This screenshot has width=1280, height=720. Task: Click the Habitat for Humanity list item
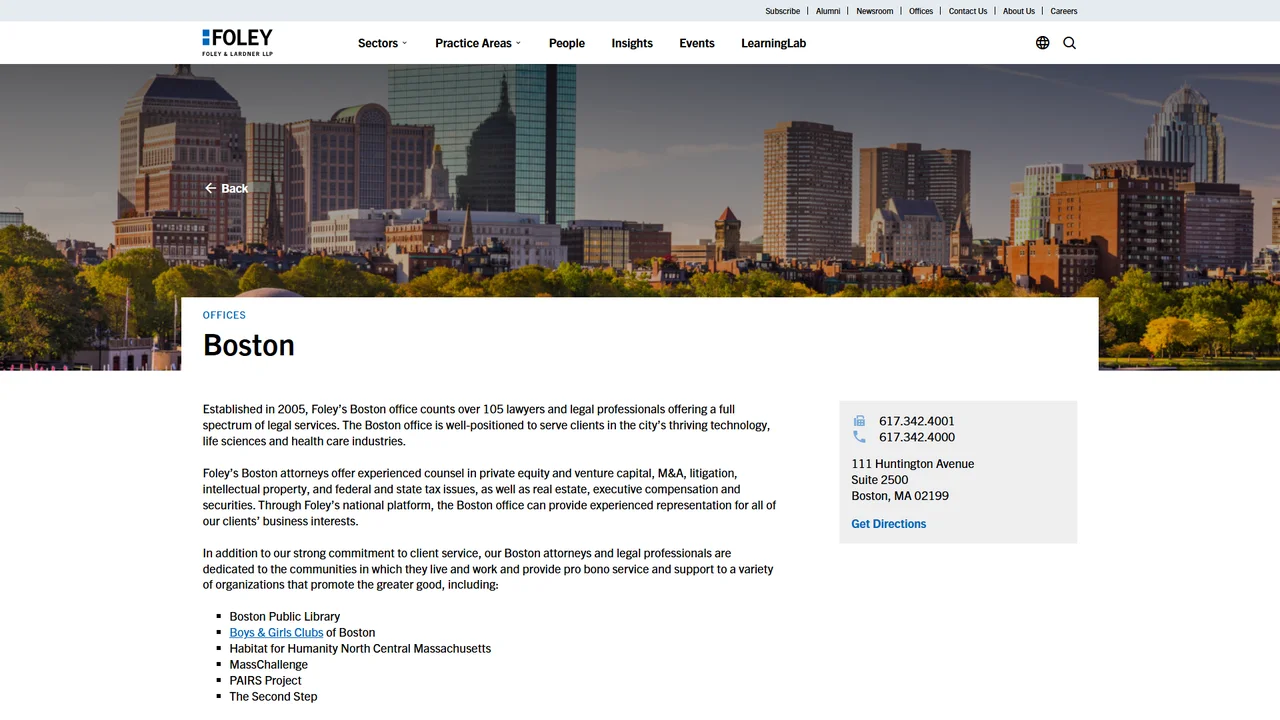(x=360, y=648)
